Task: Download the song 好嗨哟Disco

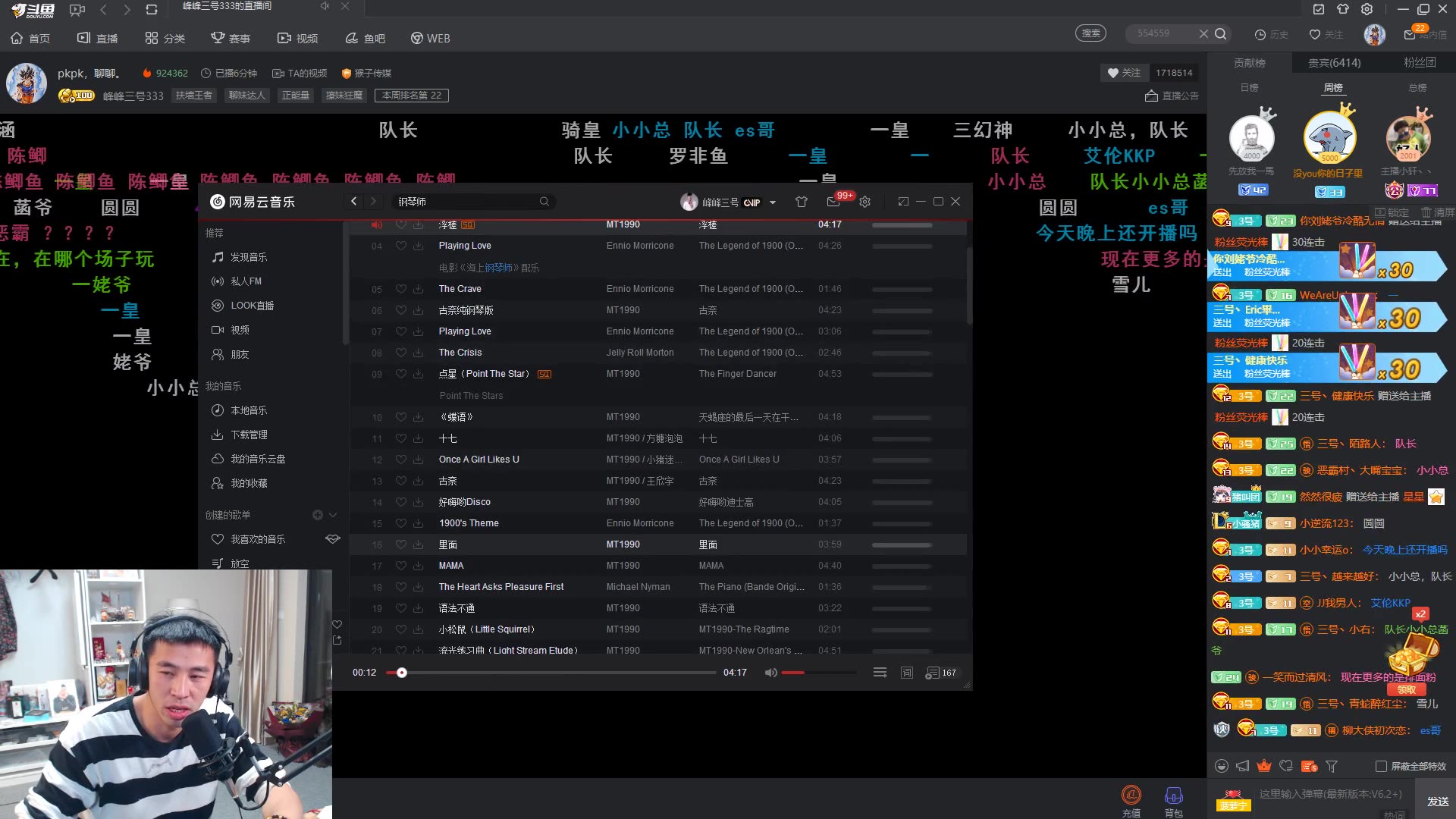Action: coord(418,502)
